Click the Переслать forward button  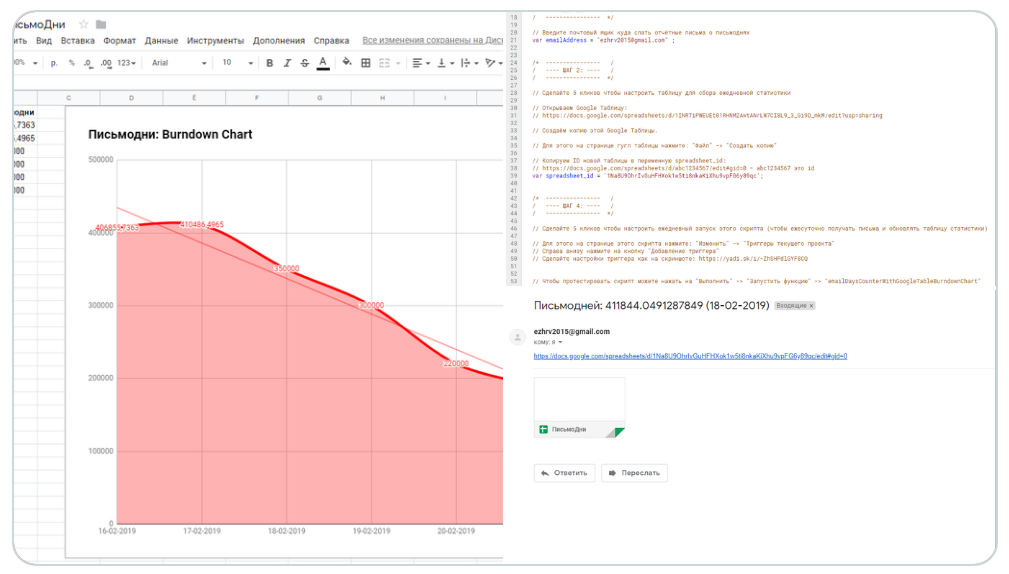coord(634,473)
